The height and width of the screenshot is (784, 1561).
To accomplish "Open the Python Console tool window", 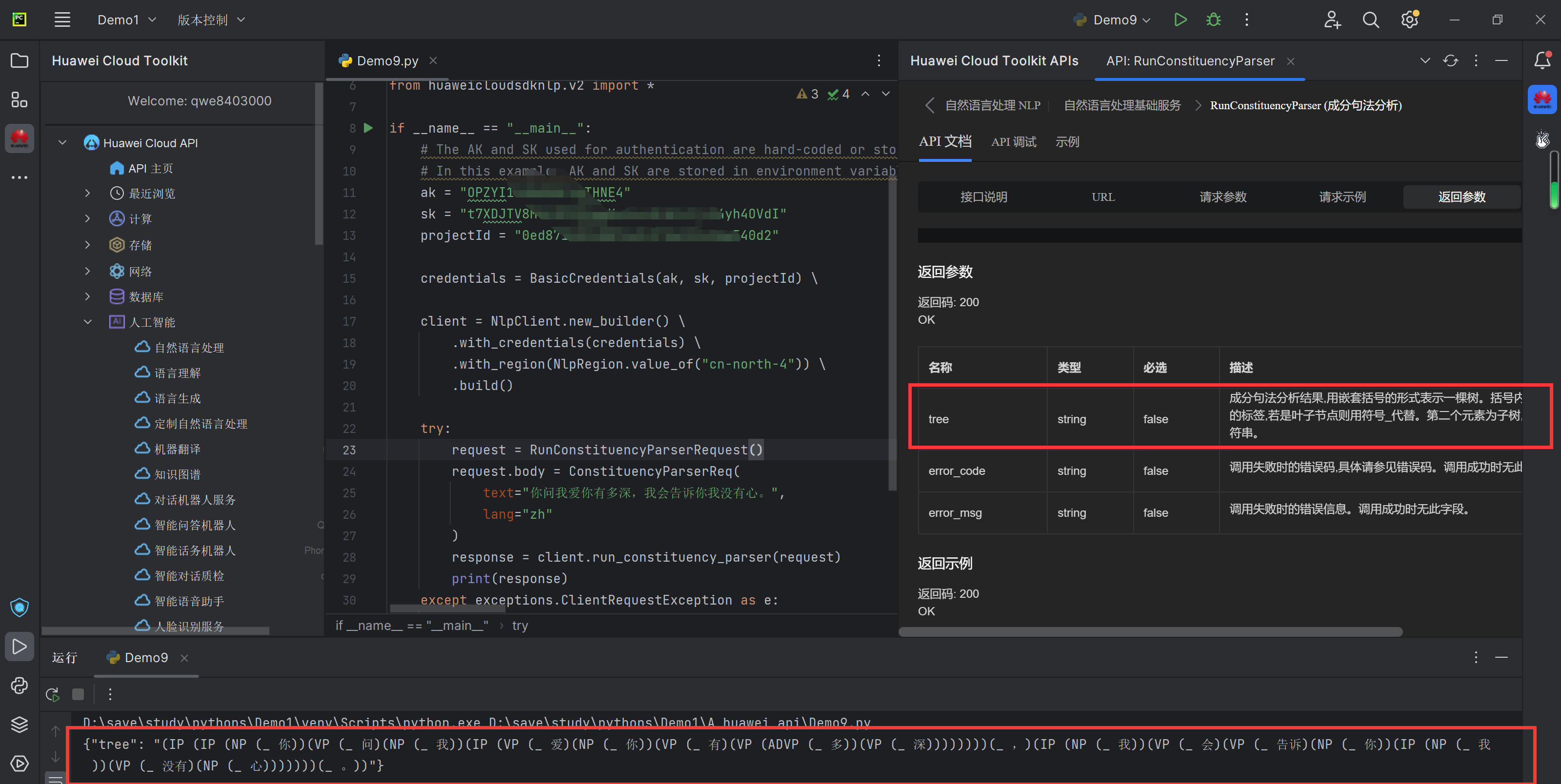I will coord(20,685).
